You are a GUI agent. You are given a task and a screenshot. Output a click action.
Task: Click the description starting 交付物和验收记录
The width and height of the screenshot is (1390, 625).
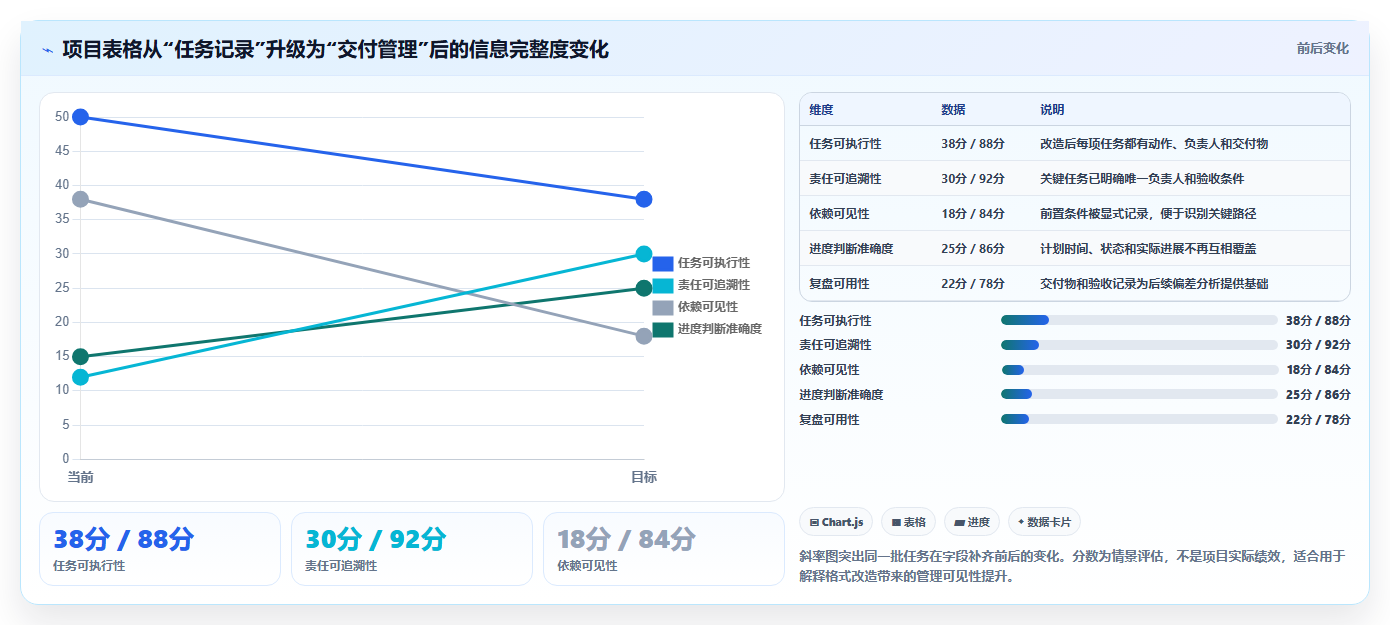tap(1154, 284)
